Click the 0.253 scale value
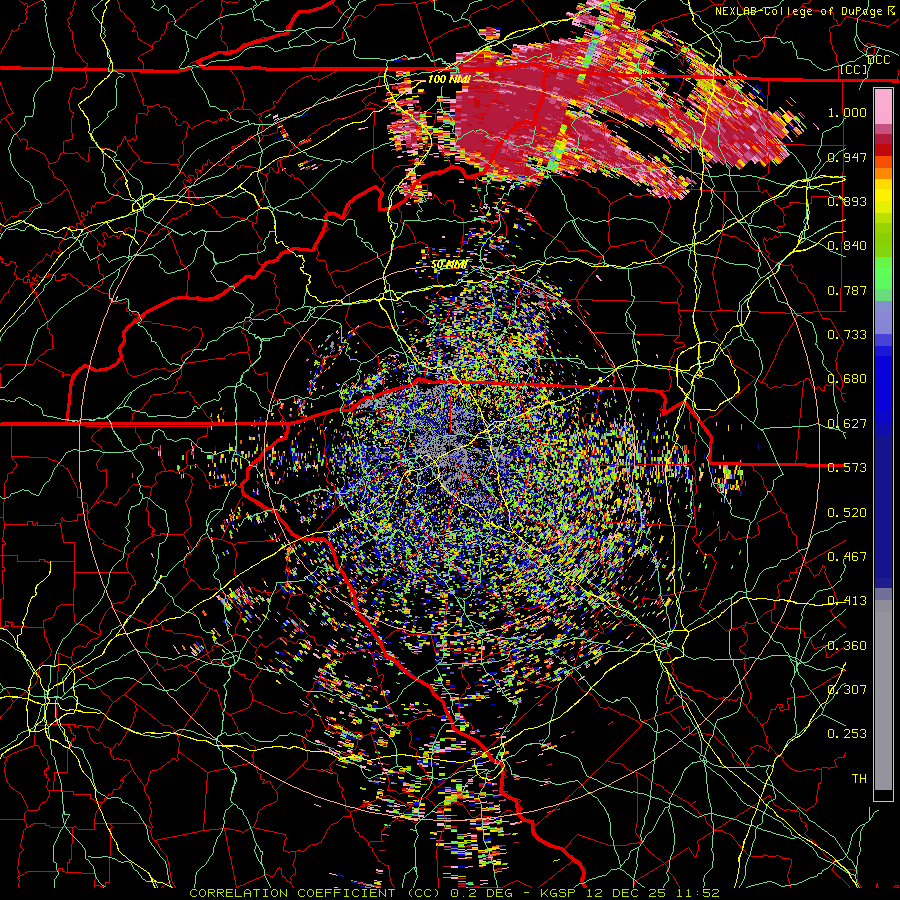 pos(847,734)
